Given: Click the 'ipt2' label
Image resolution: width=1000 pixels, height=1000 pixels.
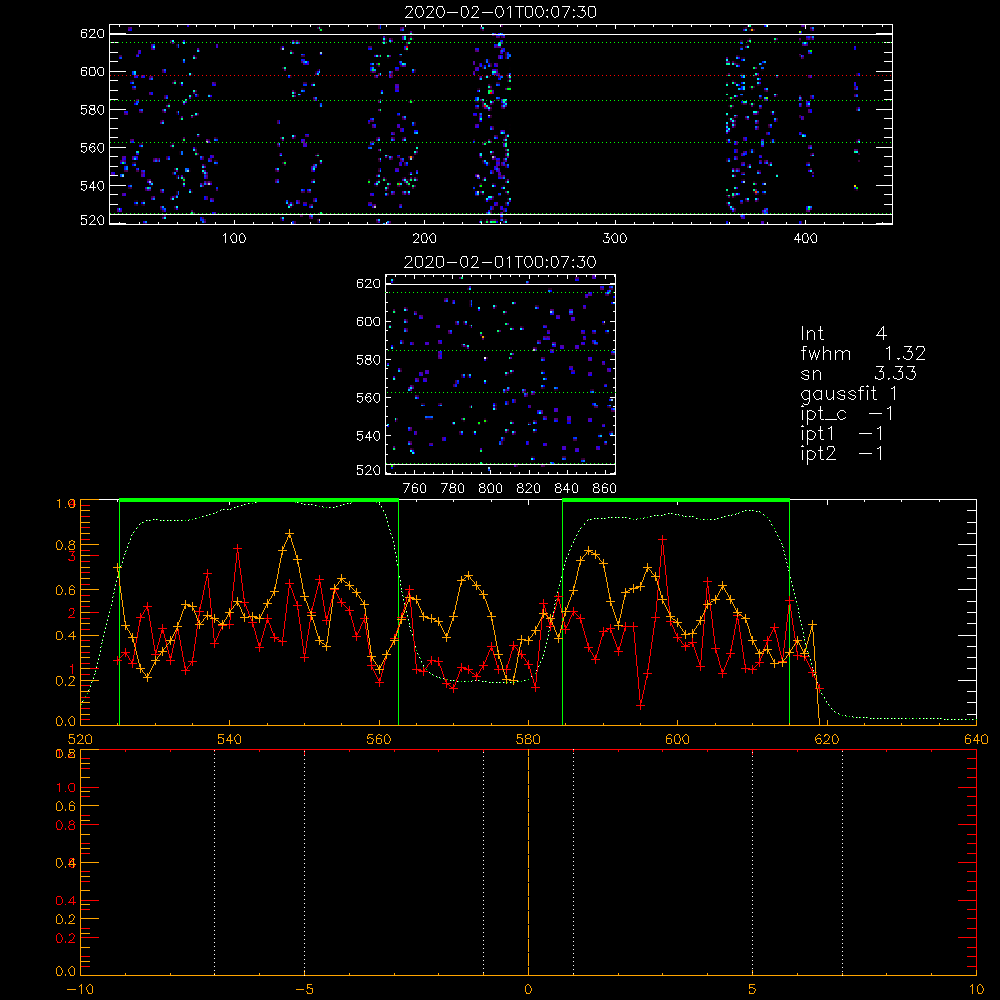Looking at the screenshot, I should [x=818, y=453].
